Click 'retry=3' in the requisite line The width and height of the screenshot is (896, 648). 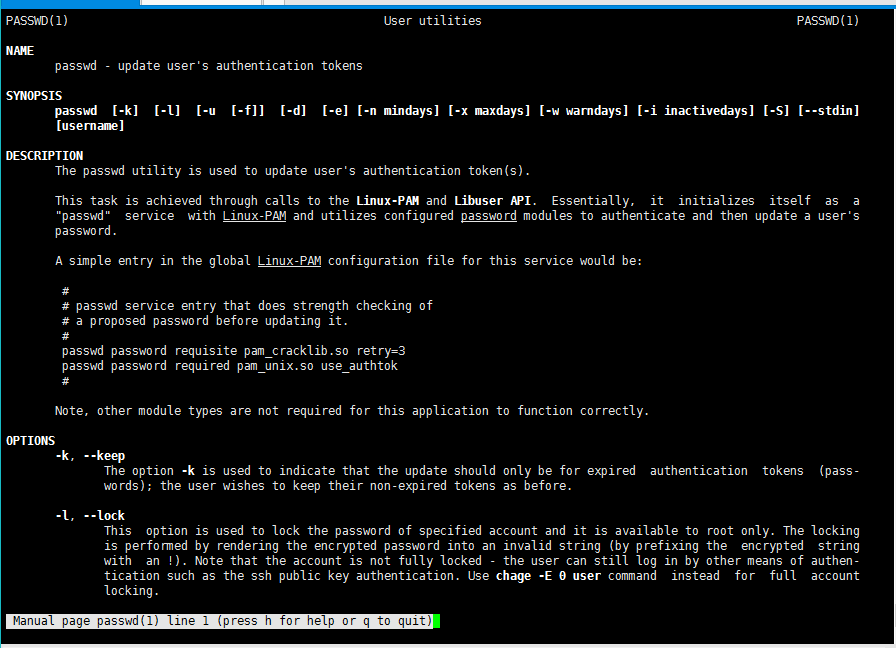click(381, 351)
